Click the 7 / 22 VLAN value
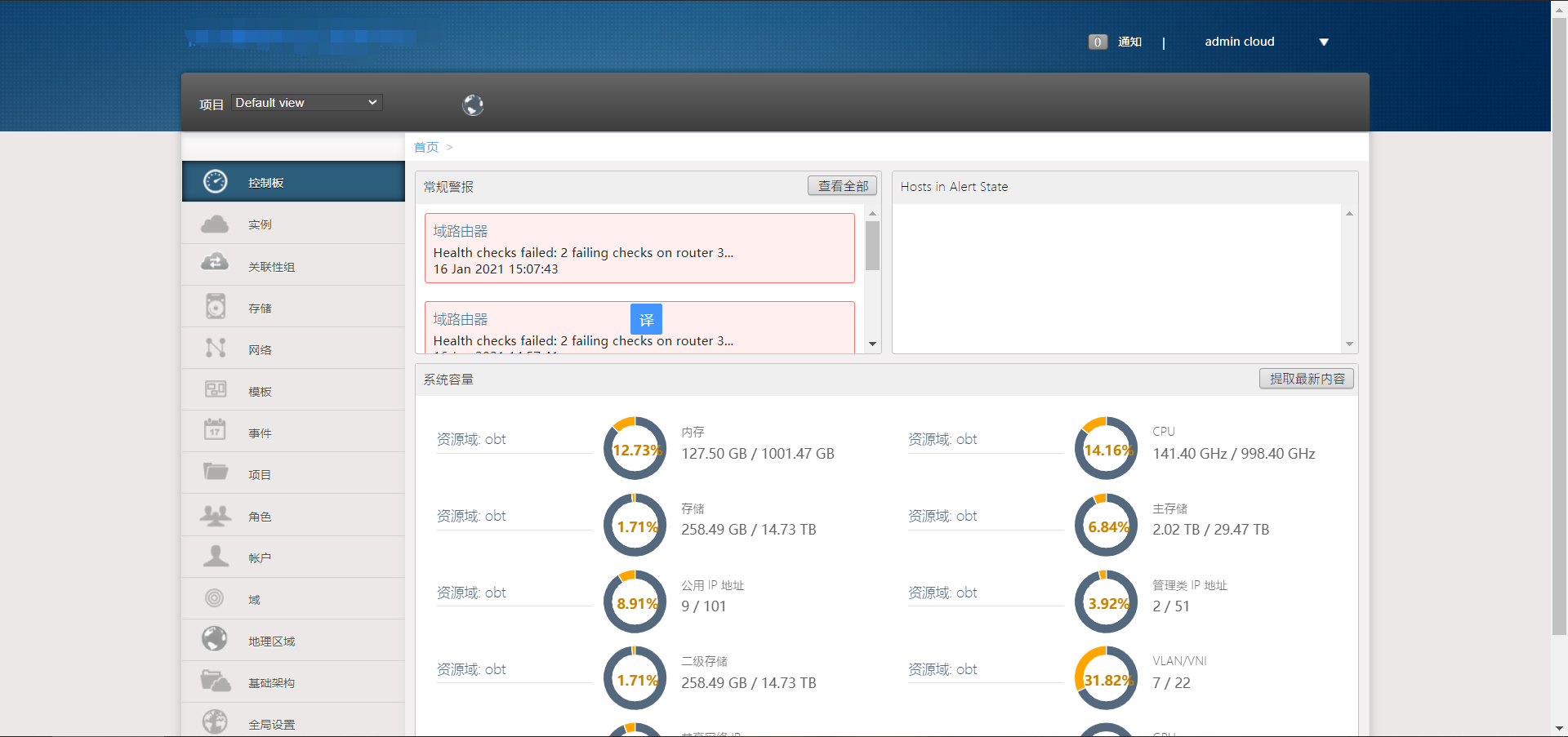This screenshot has width=1568, height=737. click(x=1172, y=683)
